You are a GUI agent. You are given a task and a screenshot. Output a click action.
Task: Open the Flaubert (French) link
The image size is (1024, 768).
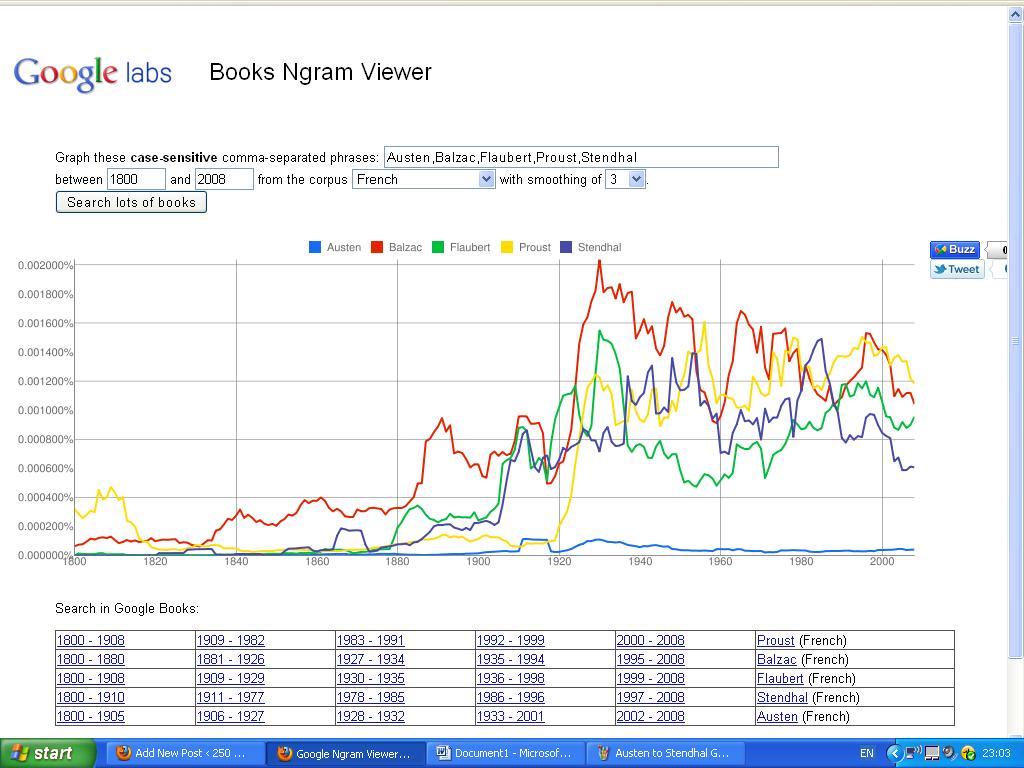click(780, 679)
